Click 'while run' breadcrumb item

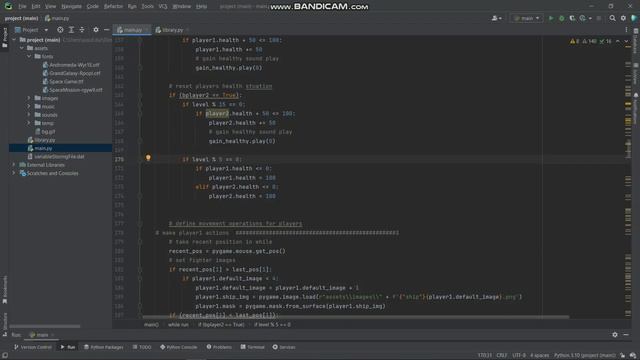pyautogui.click(x=178, y=324)
